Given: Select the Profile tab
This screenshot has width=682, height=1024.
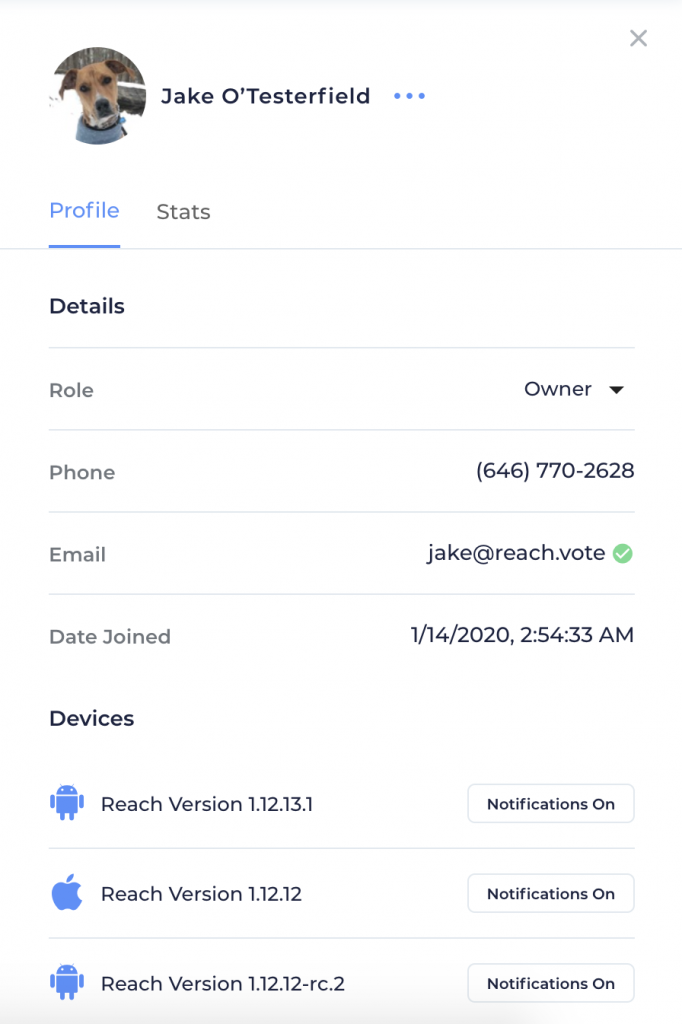Looking at the screenshot, I should 84,211.
